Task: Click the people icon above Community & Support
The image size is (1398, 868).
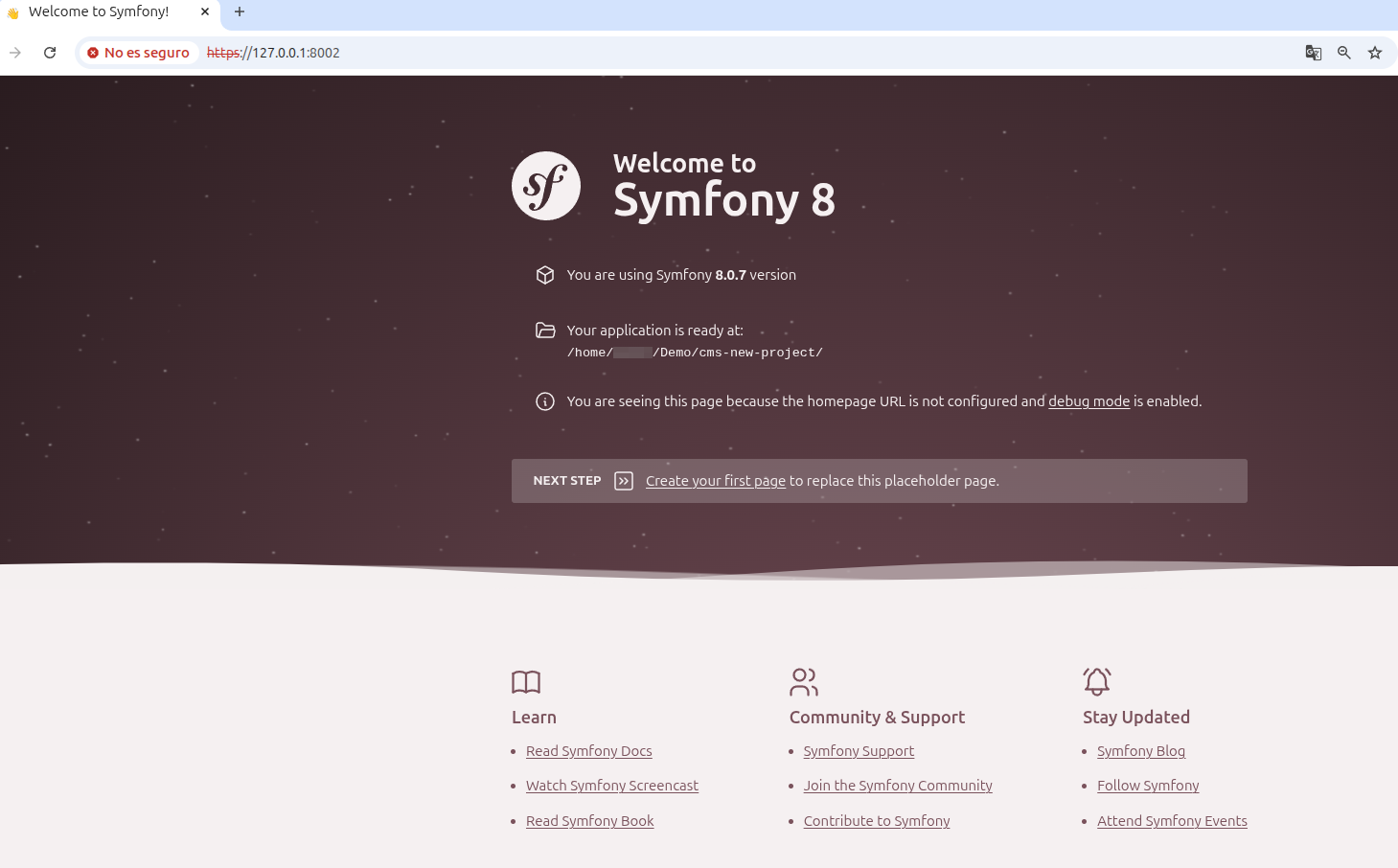Action: [x=804, y=682]
